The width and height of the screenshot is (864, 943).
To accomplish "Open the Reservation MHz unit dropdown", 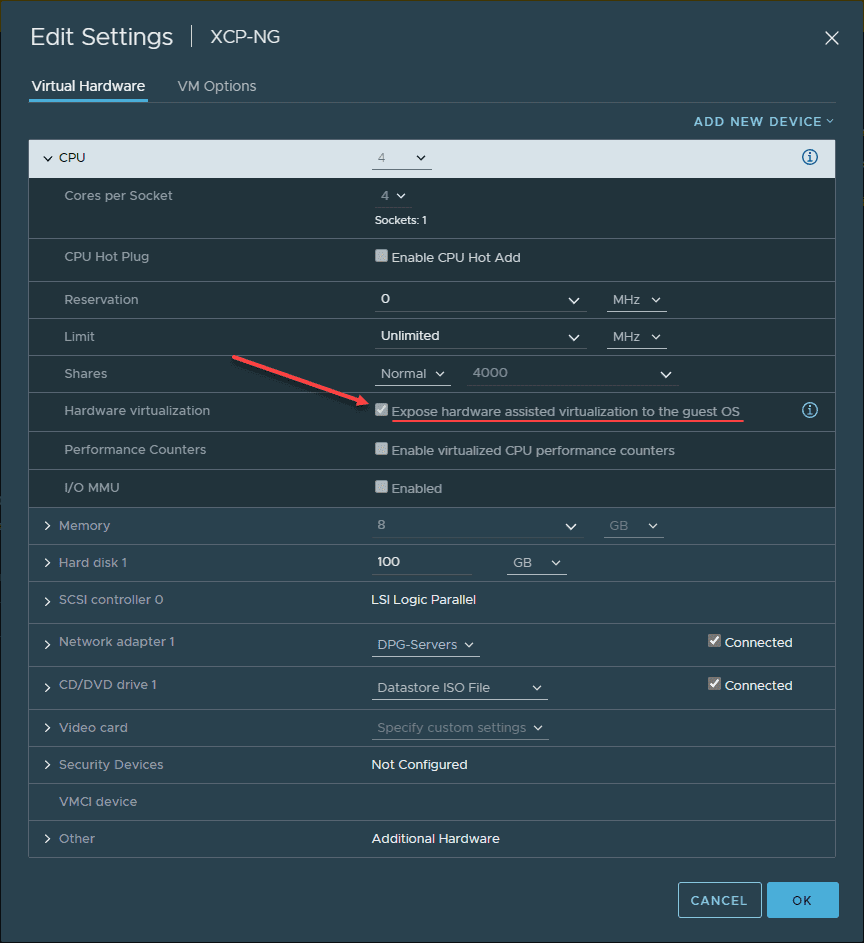I will coord(635,299).
